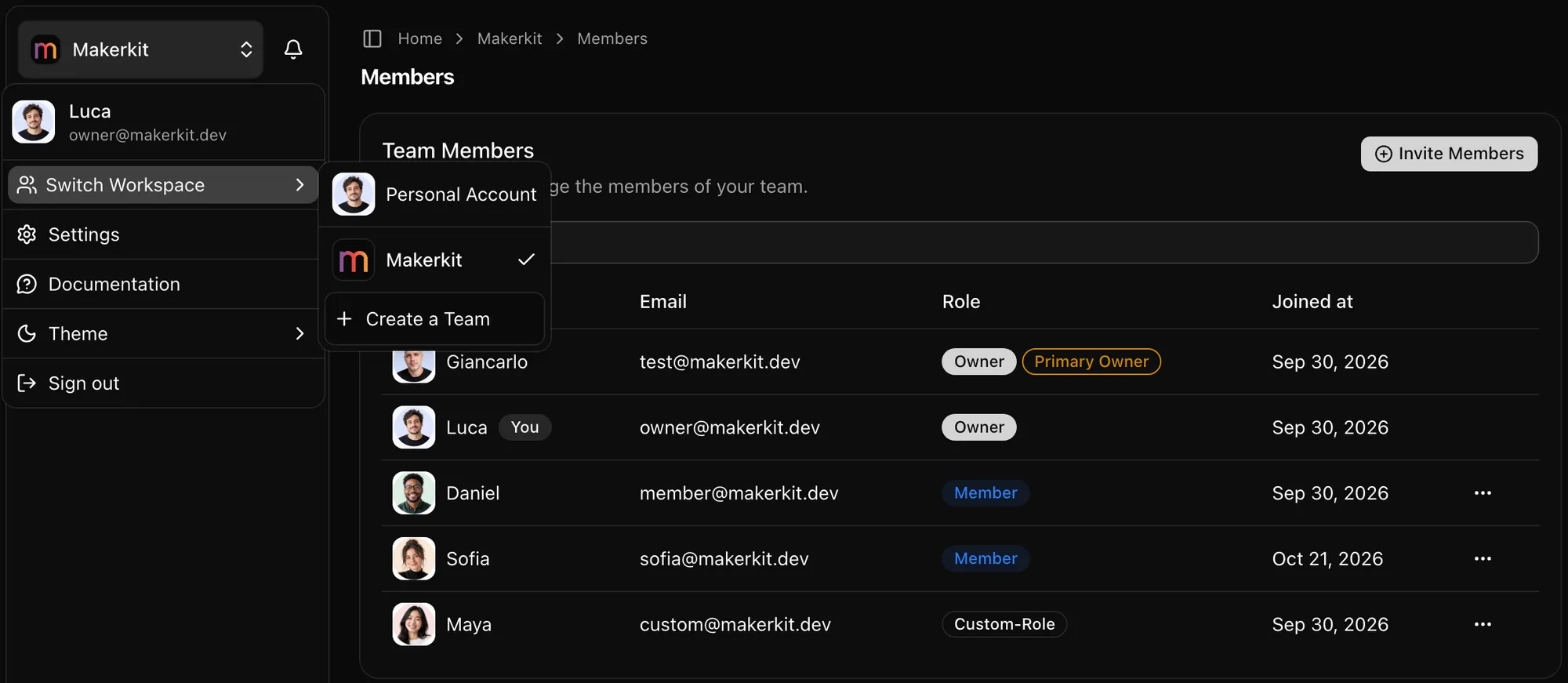This screenshot has width=1568, height=683.
Task: Click Daniel's Member role badge
Action: [x=985, y=493]
